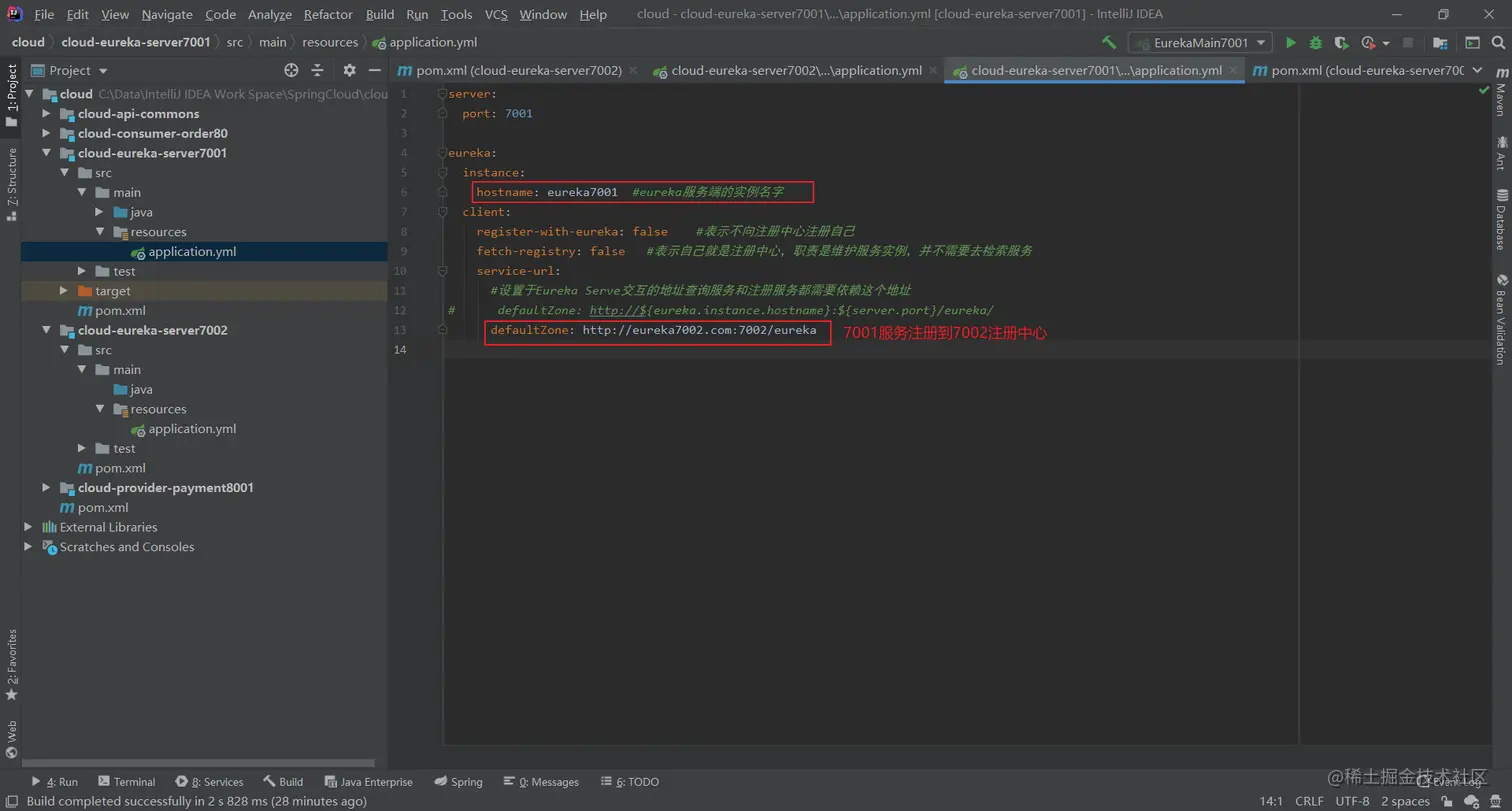
Task: Open the Terminal tool window
Action: (126, 782)
